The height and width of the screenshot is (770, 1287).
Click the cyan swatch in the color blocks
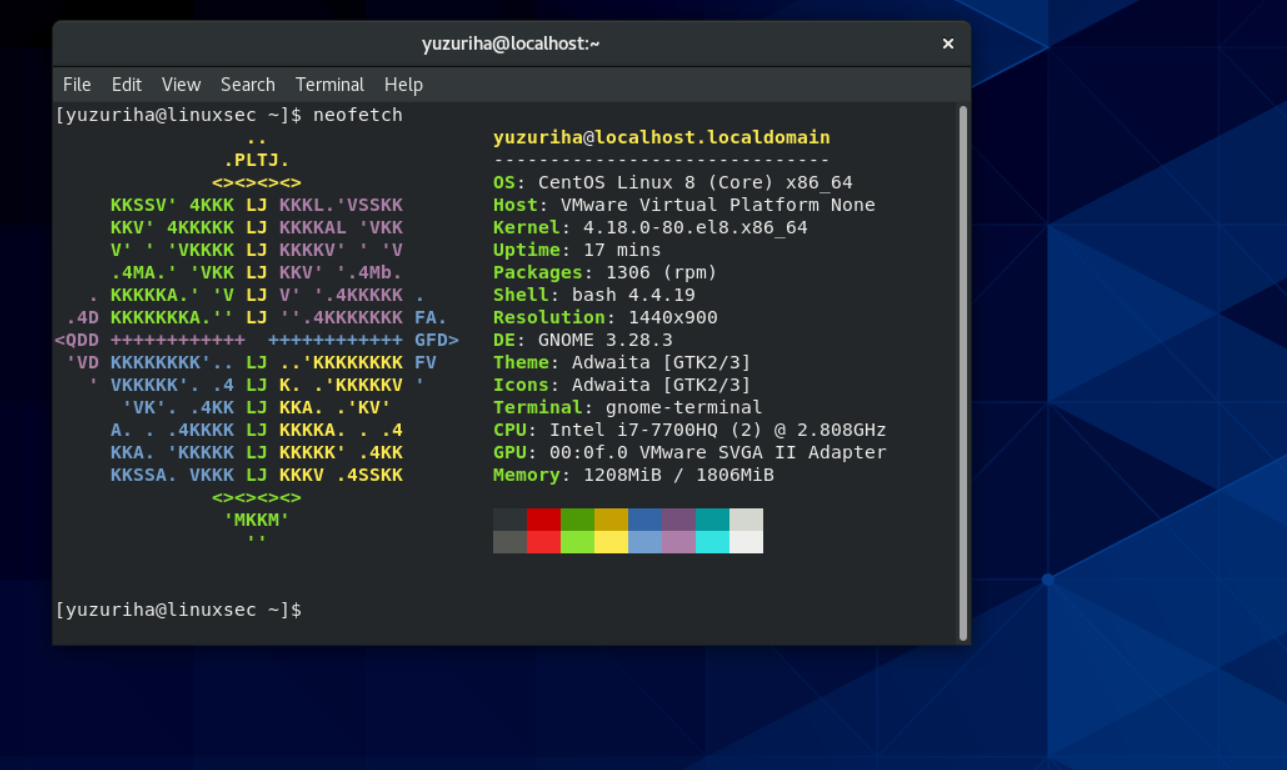(713, 543)
